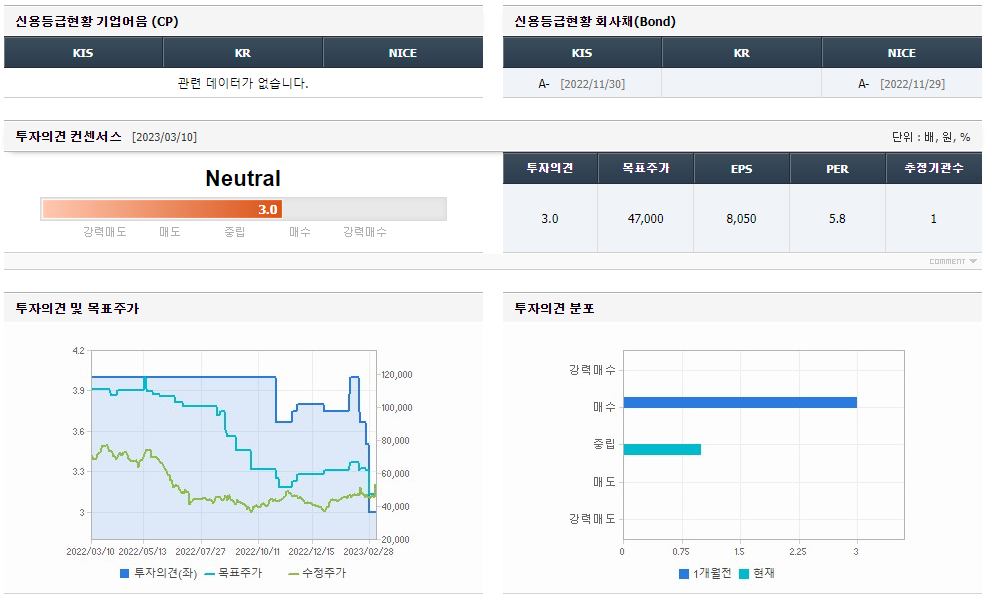Click the 투자의견 컨센서스 heading
The width and height of the screenshot is (987, 598).
(69, 137)
